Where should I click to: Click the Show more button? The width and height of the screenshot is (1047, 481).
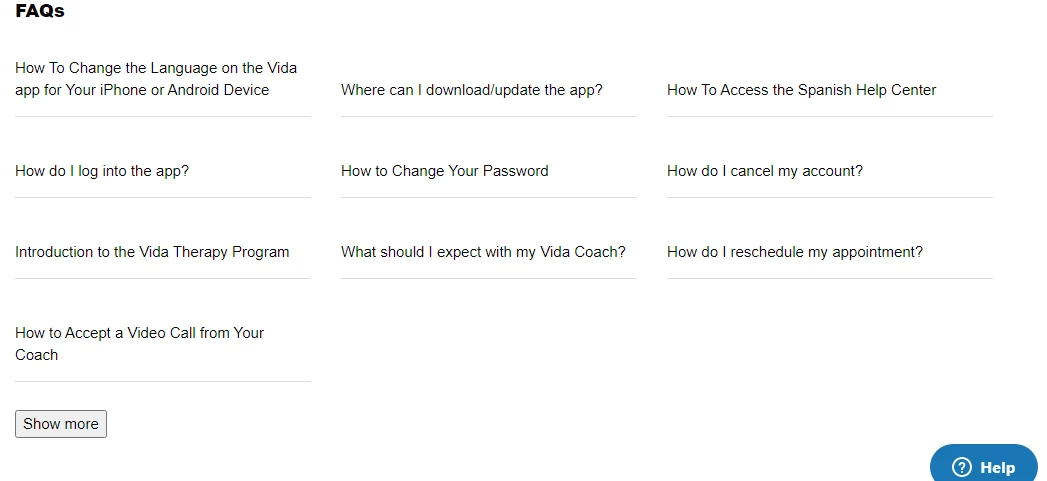(x=61, y=424)
